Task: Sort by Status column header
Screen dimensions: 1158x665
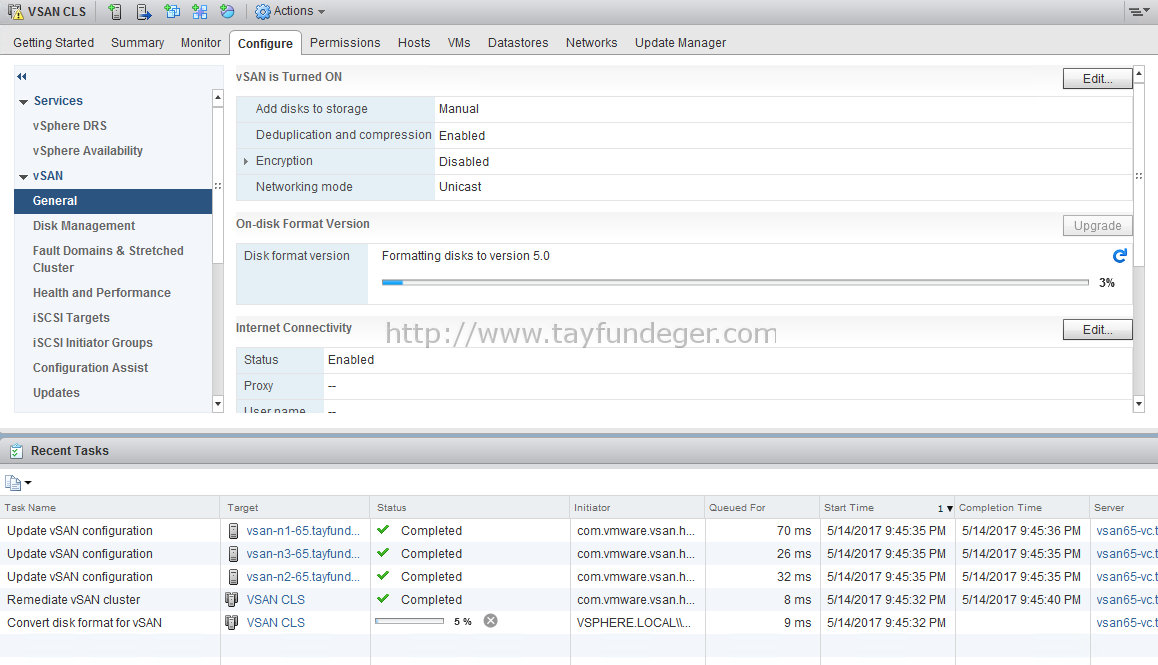Action: tap(470, 508)
